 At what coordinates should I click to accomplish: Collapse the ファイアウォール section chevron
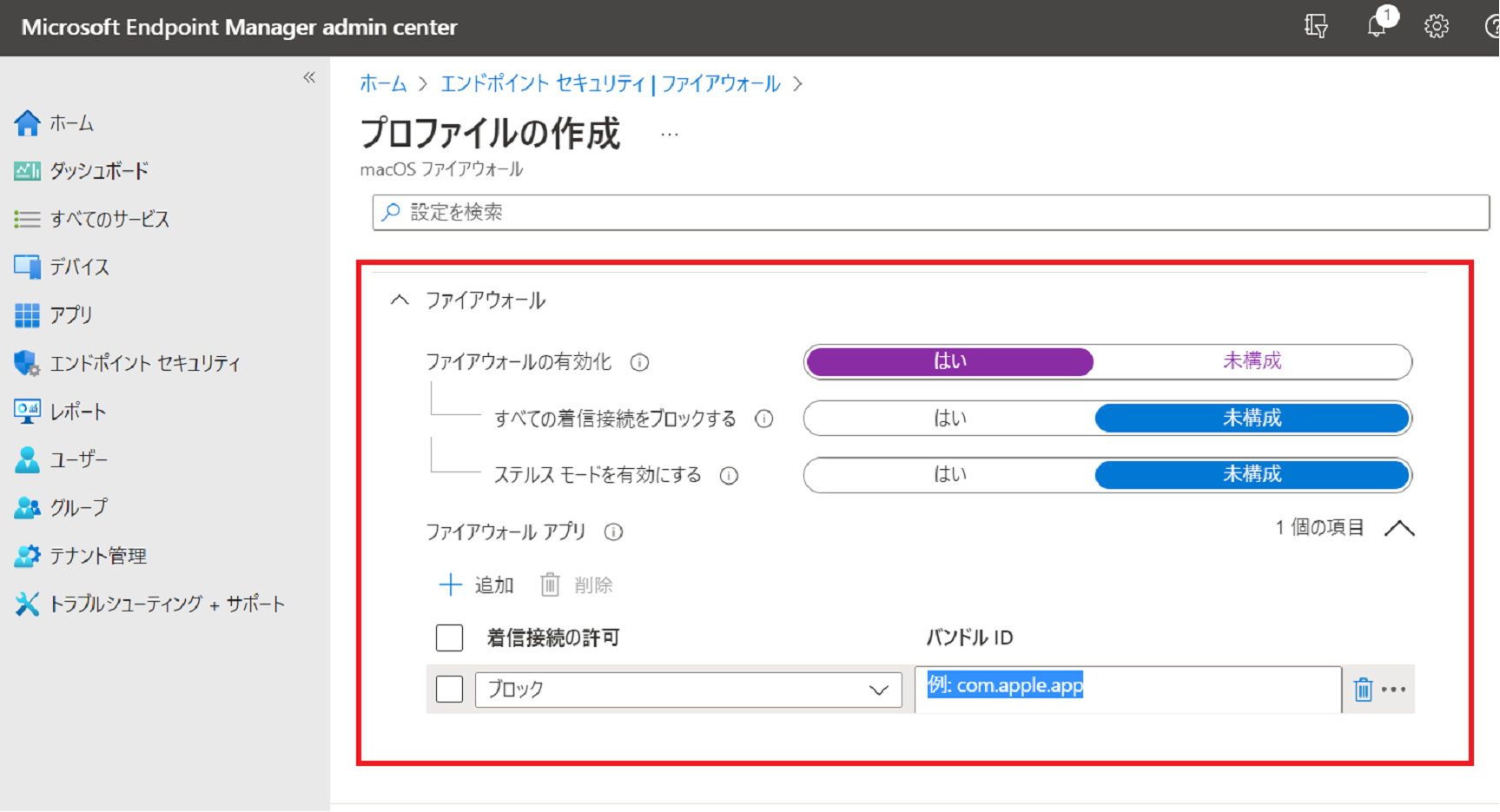tap(400, 300)
